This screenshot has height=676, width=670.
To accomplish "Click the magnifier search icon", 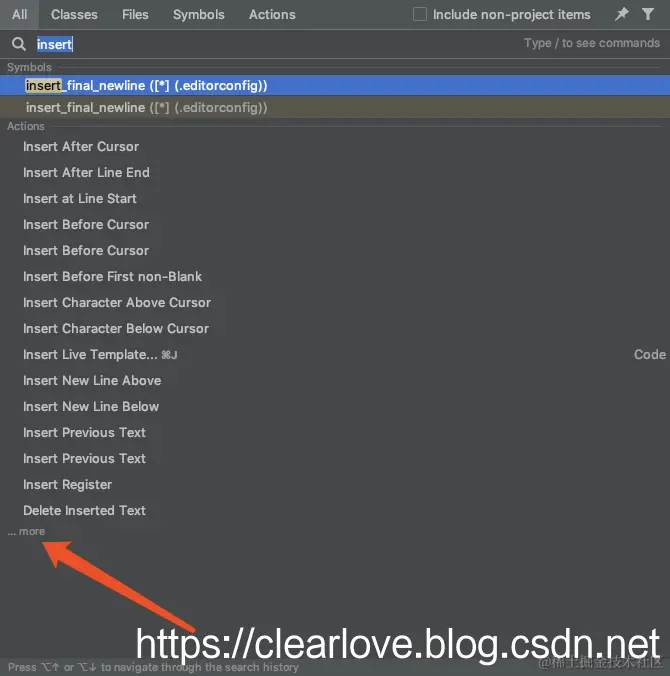I will [19, 44].
